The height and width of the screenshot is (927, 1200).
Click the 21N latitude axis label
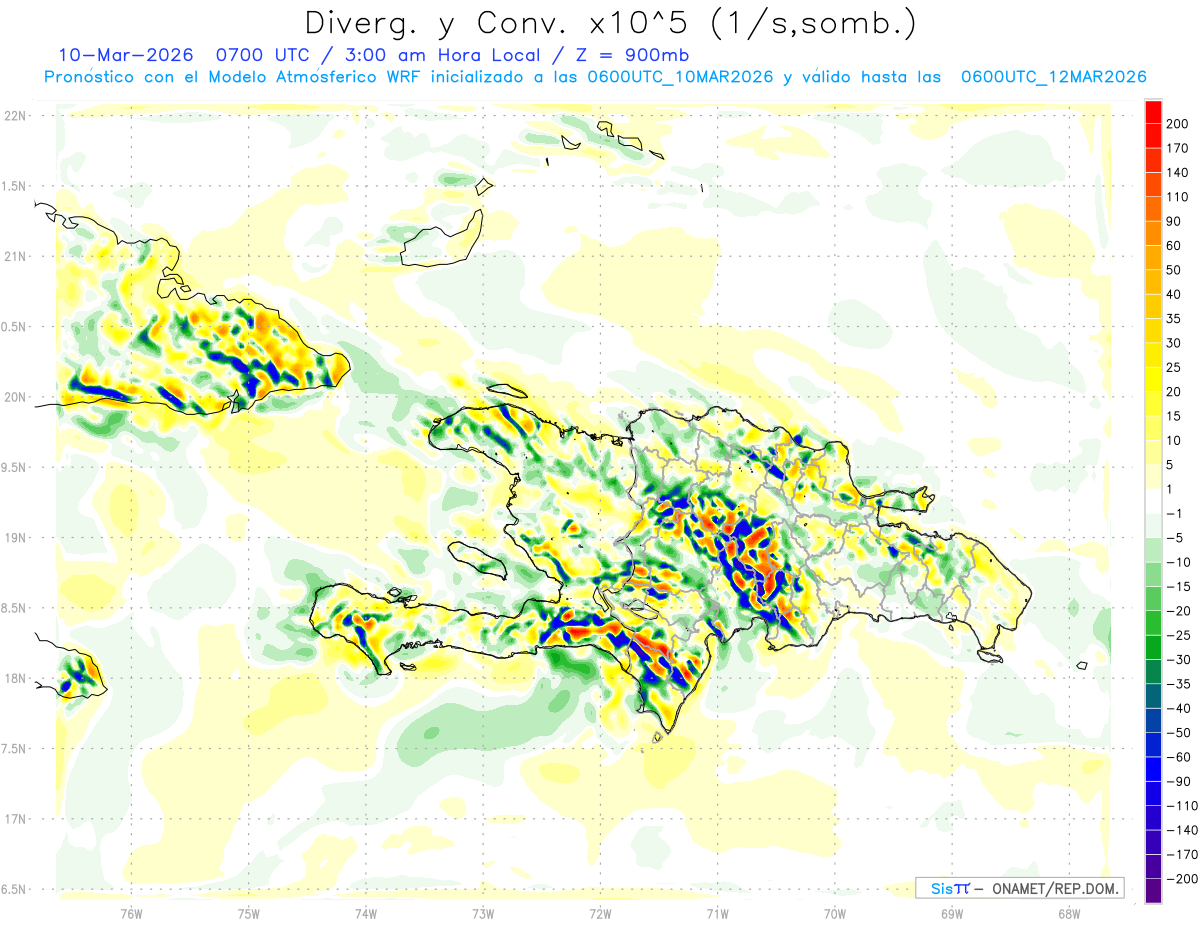pos(17,256)
